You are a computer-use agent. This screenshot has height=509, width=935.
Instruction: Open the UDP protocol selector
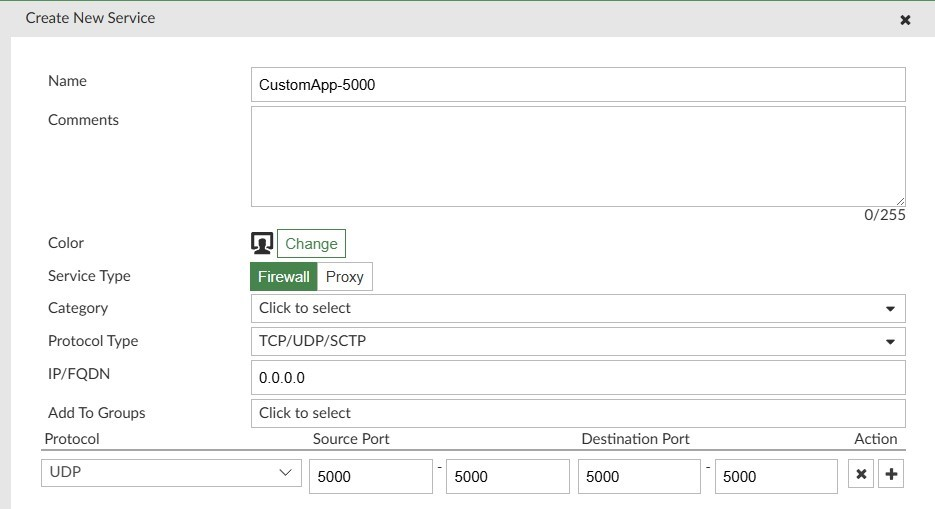pos(171,472)
